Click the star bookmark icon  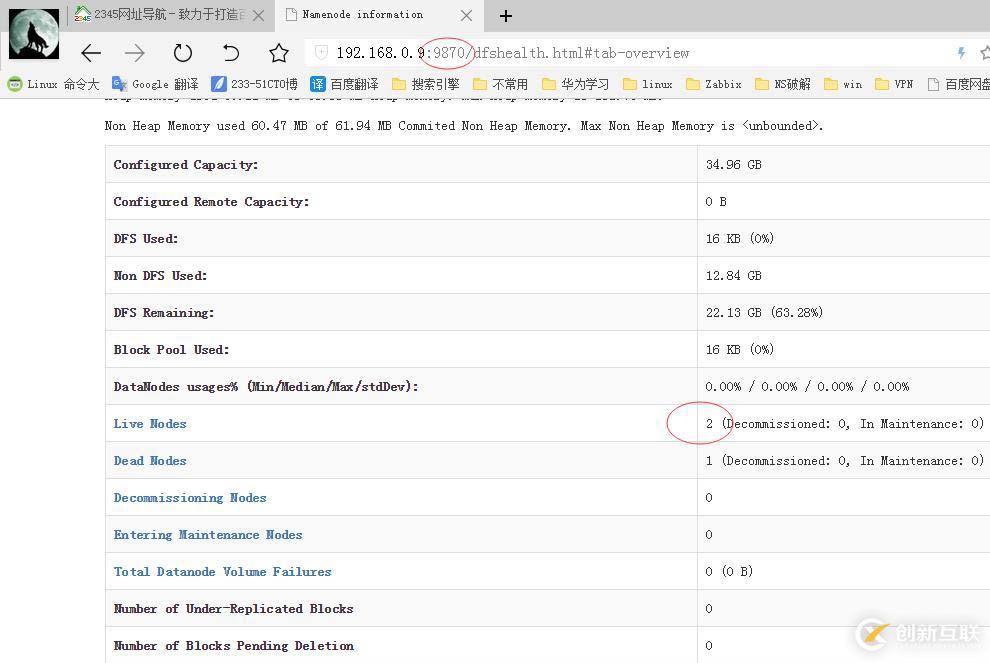click(x=278, y=53)
